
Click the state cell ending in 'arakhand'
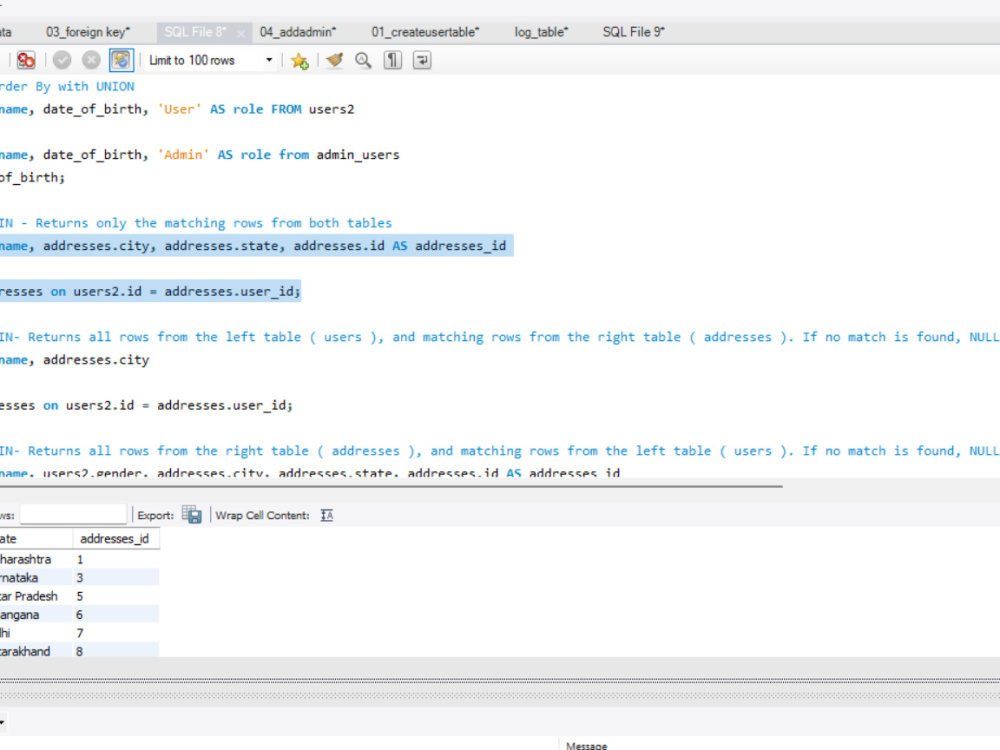(x=36, y=651)
